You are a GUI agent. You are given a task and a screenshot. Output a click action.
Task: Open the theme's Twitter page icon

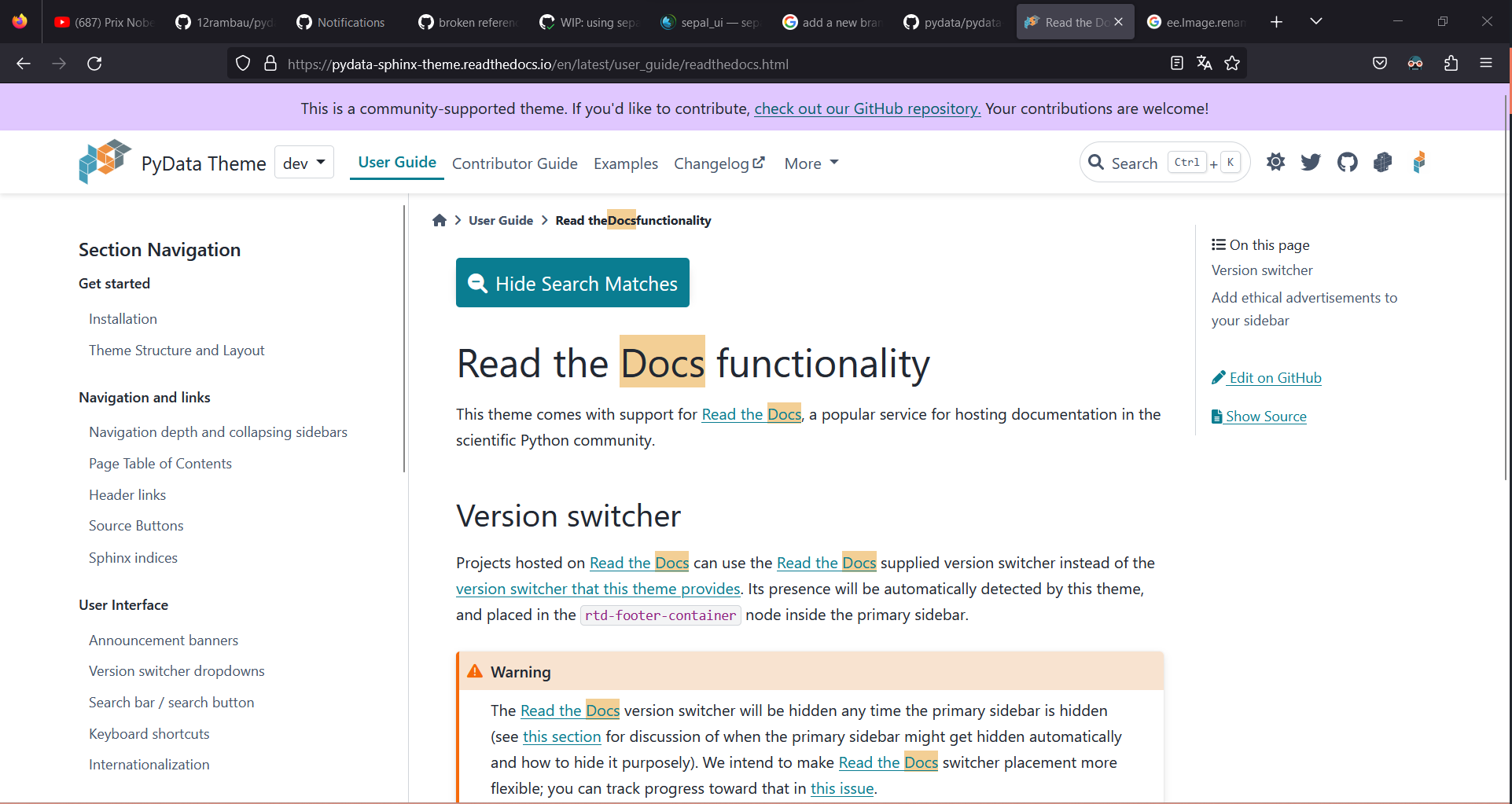(x=1310, y=162)
